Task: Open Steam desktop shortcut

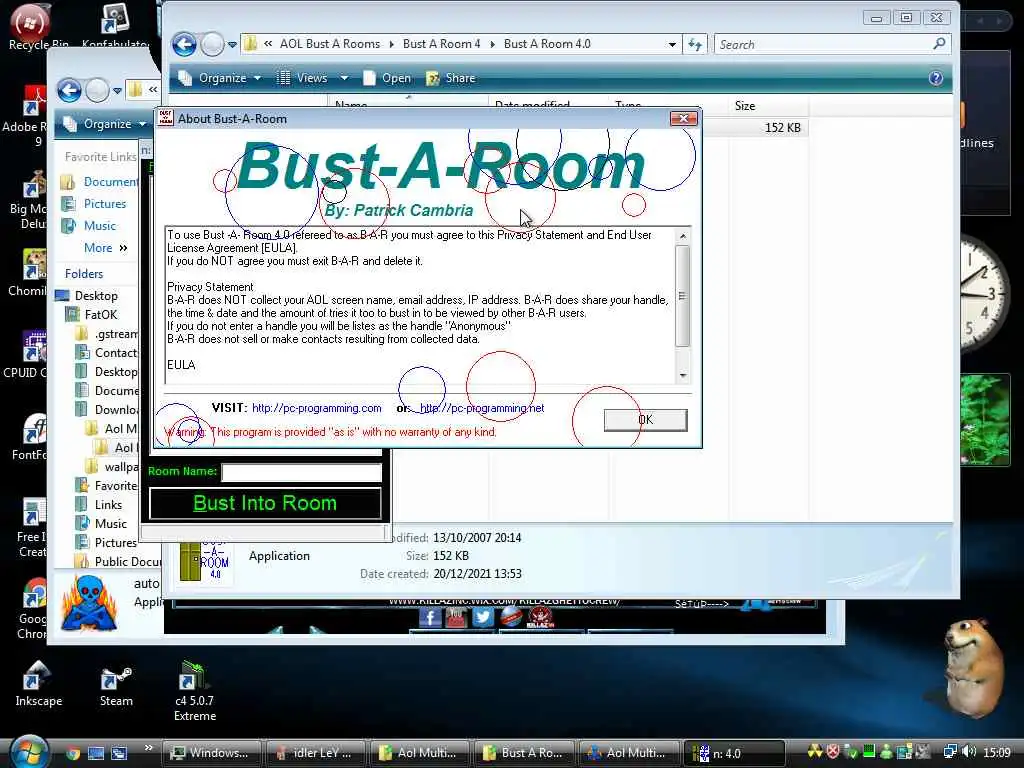Action: click(116, 686)
